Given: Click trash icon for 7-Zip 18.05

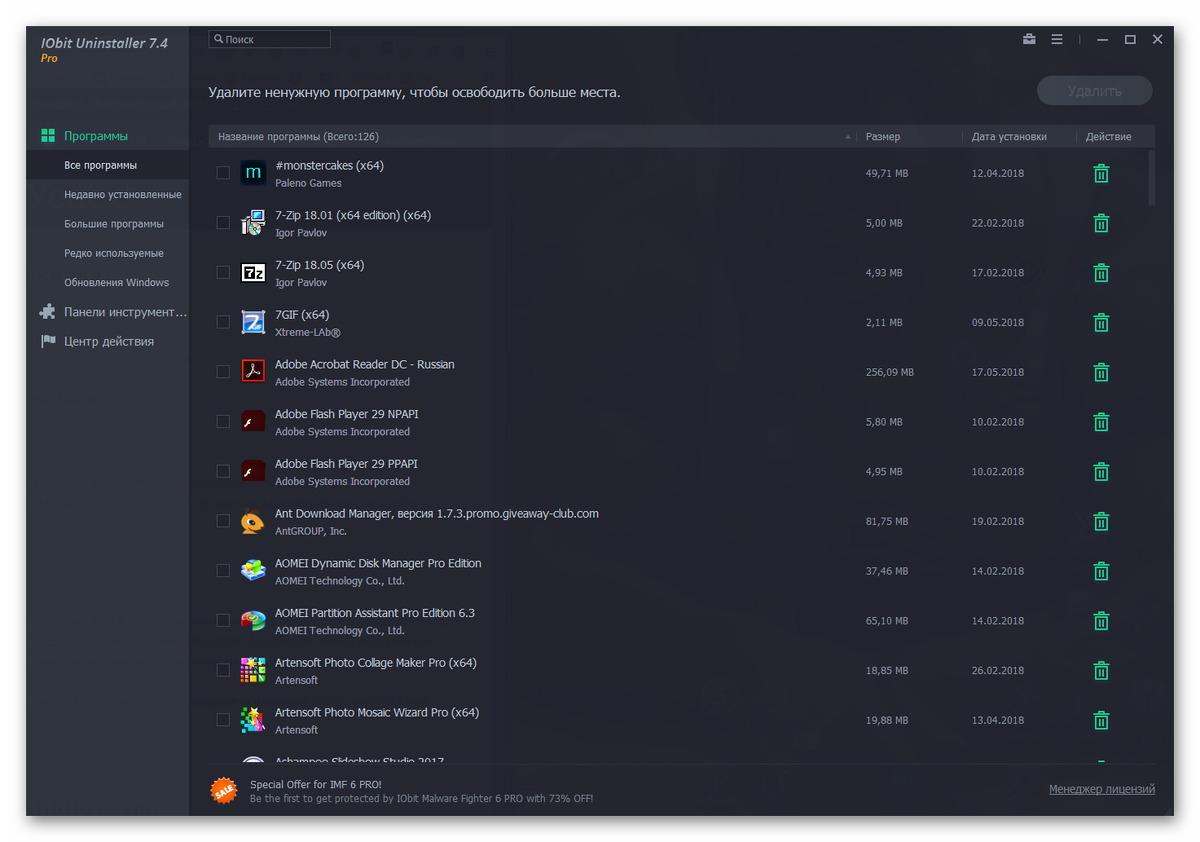Looking at the screenshot, I should point(1101,273).
